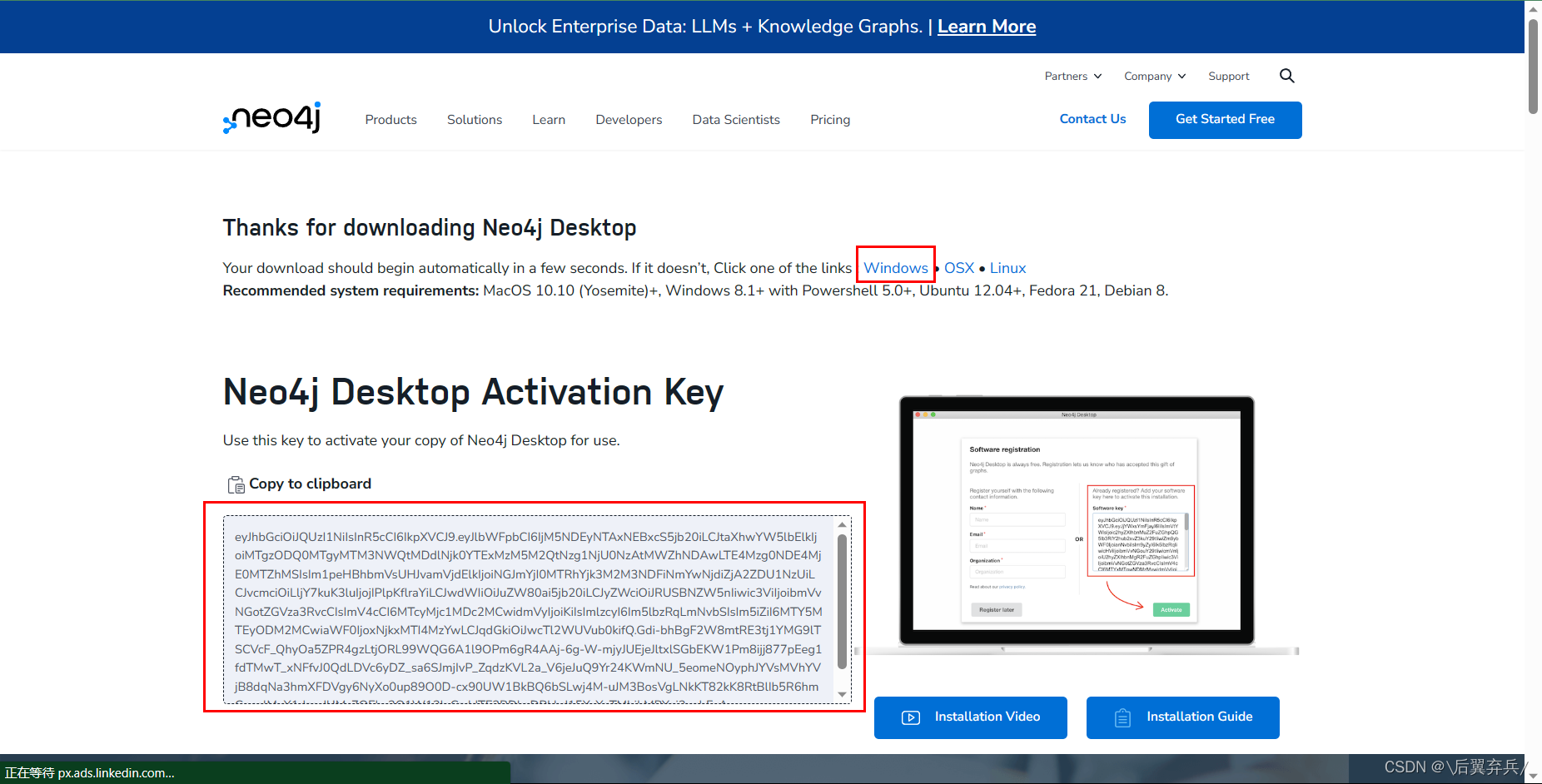Open the Pricing menu item
The height and width of the screenshot is (784, 1542).
(x=830, y=120)
